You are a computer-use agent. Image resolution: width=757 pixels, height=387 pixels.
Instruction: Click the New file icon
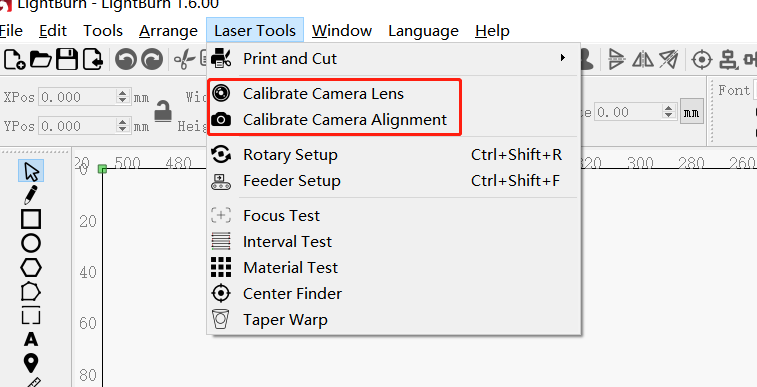coord(15,60)
